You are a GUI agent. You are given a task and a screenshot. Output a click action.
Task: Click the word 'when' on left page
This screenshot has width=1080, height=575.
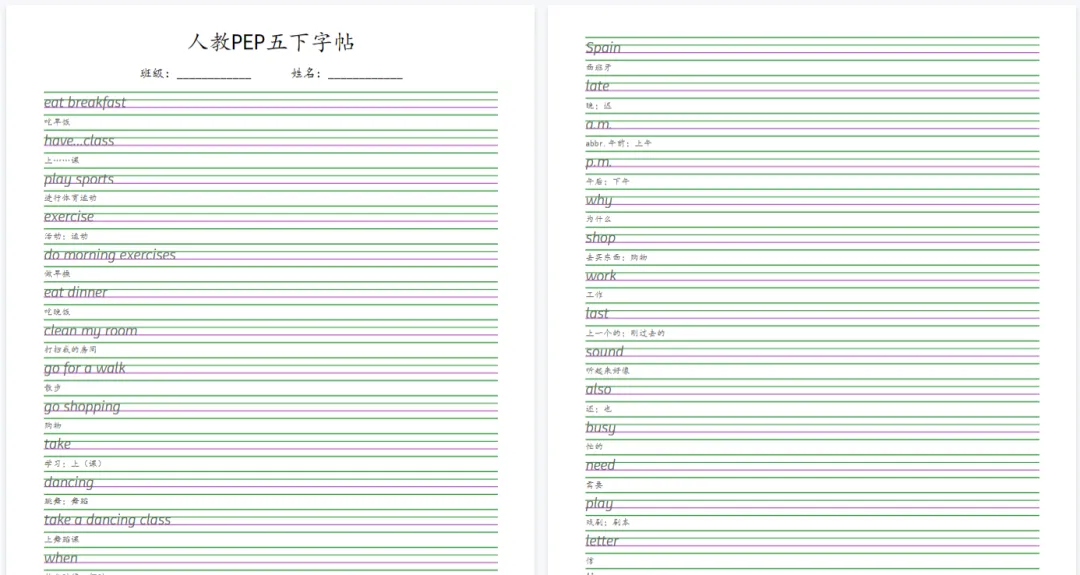pos(61,558)
